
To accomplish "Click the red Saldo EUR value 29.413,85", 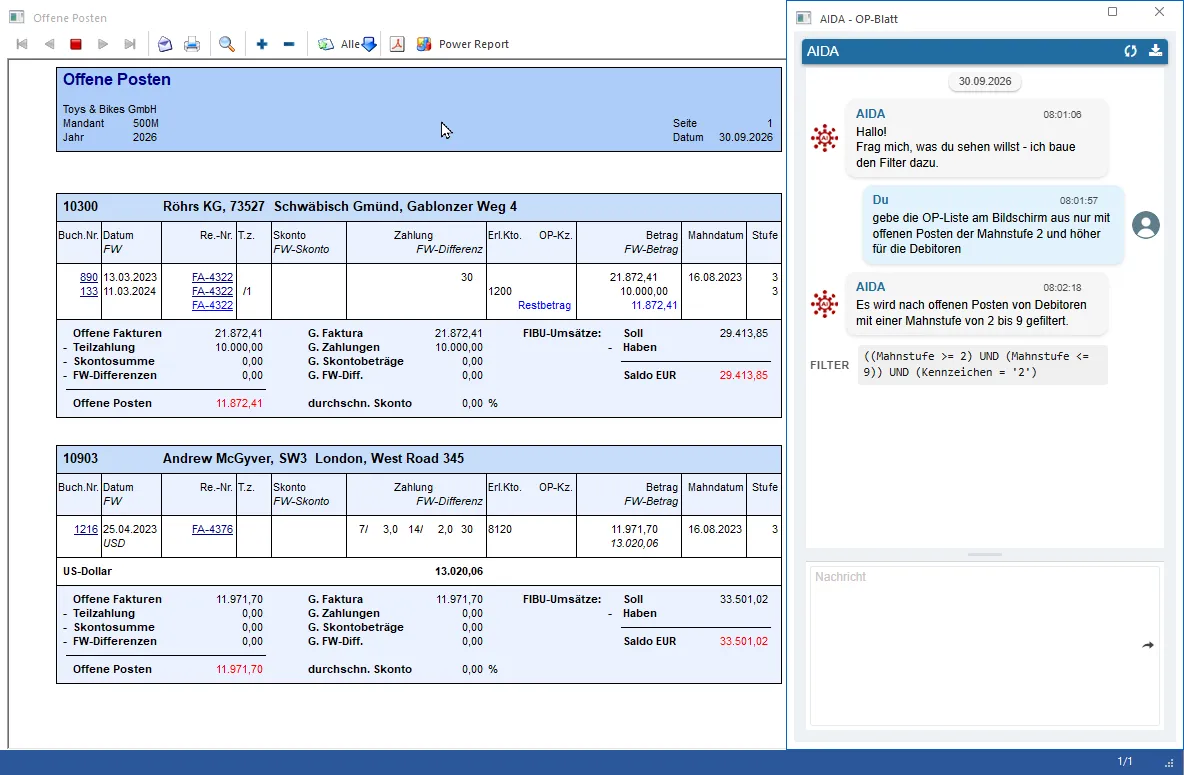I will click(x=744, y=375).
